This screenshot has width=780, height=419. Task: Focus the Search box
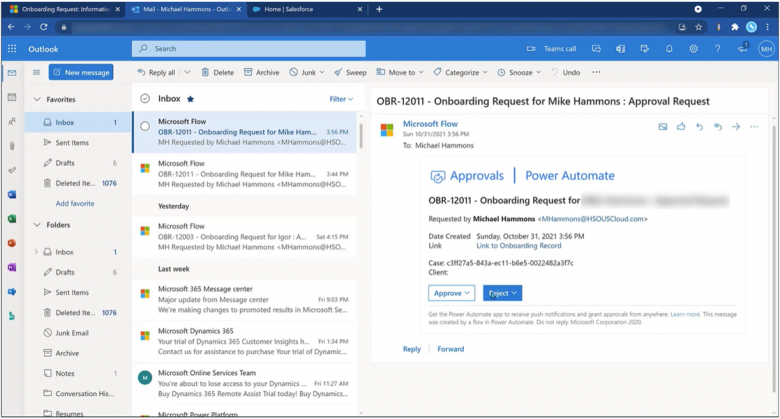[x=249, y=49]
